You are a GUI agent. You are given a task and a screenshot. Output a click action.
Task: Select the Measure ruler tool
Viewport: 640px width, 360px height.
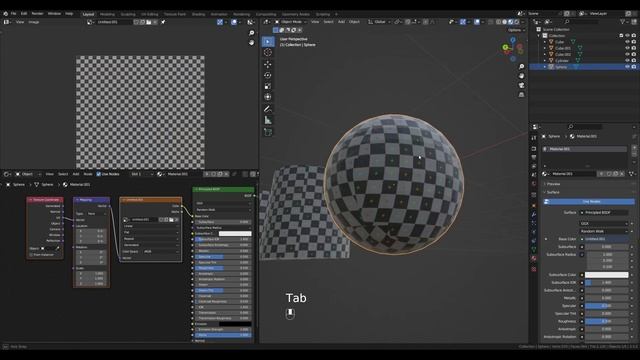tap(268, 120)
